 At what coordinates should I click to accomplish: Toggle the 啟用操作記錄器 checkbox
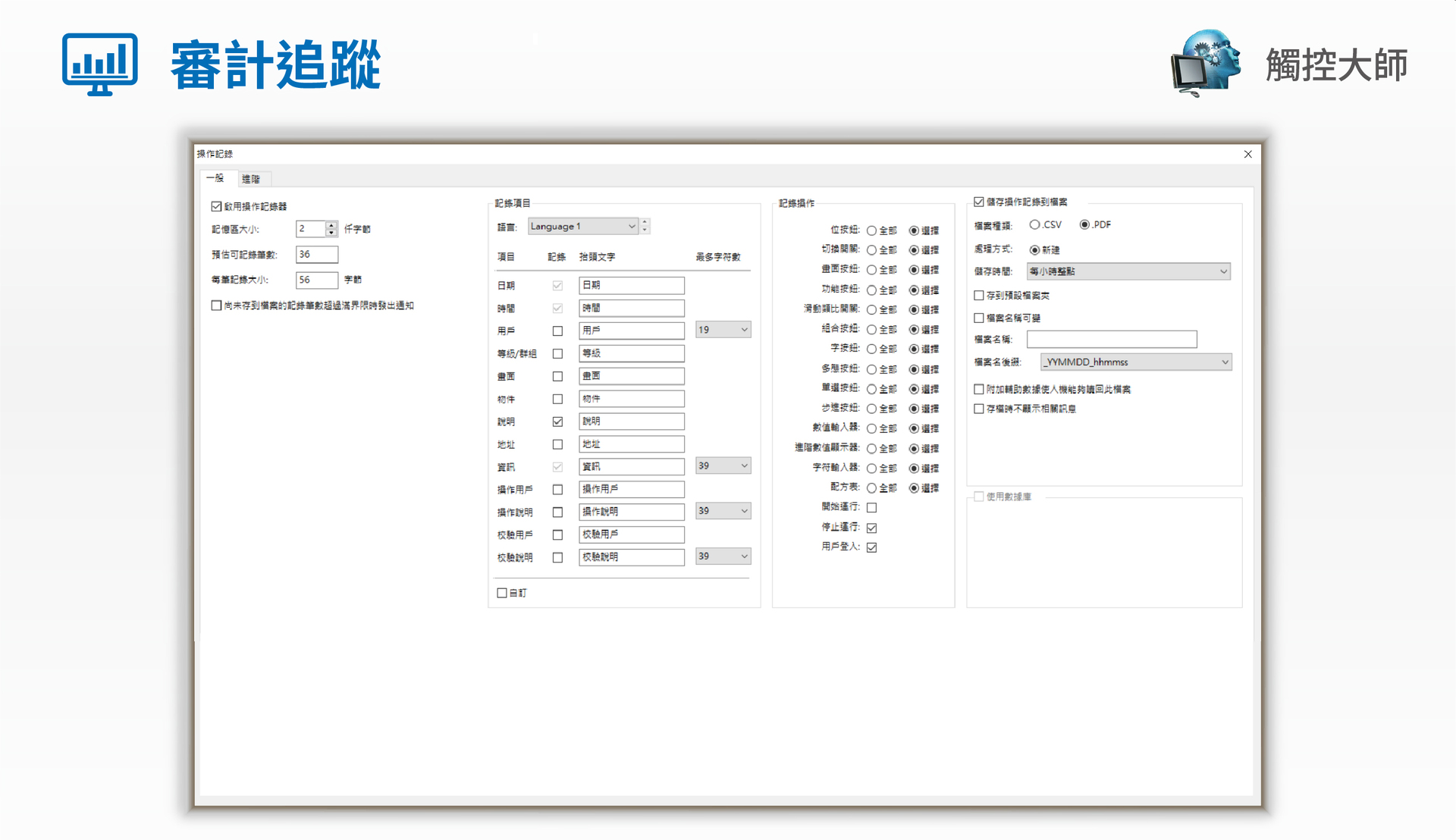pos(217,206)
